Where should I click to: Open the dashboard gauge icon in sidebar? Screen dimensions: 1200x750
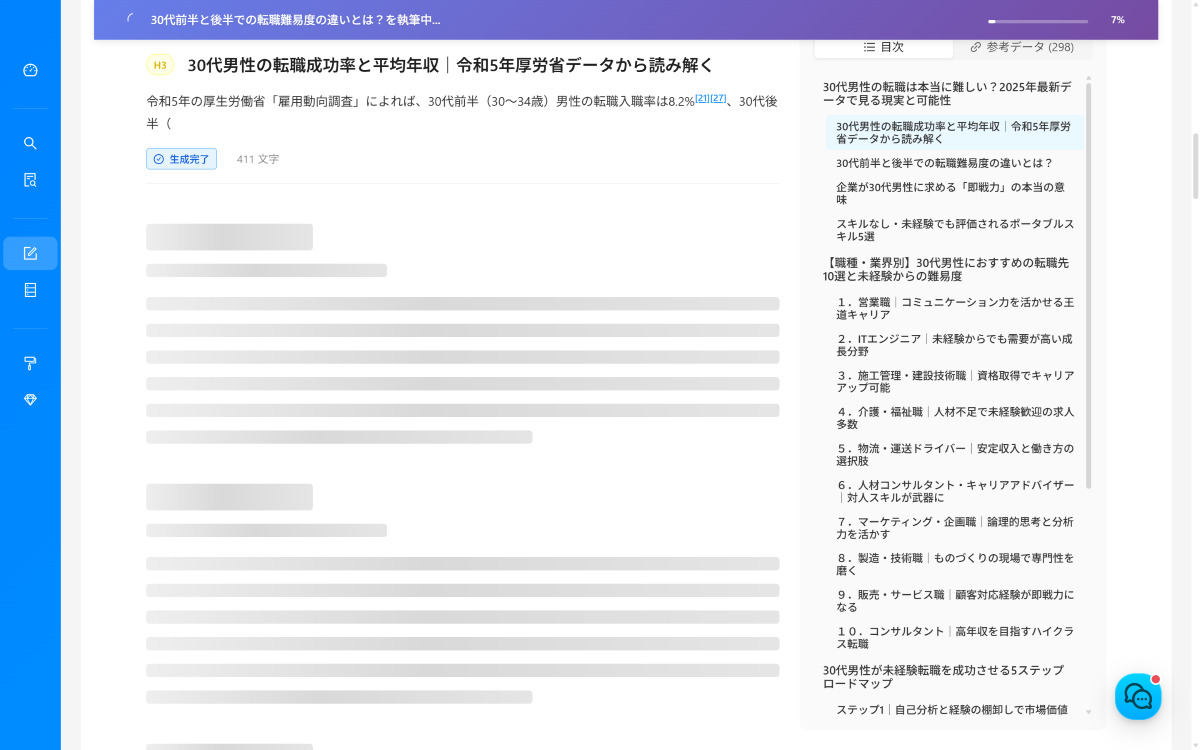30,70
